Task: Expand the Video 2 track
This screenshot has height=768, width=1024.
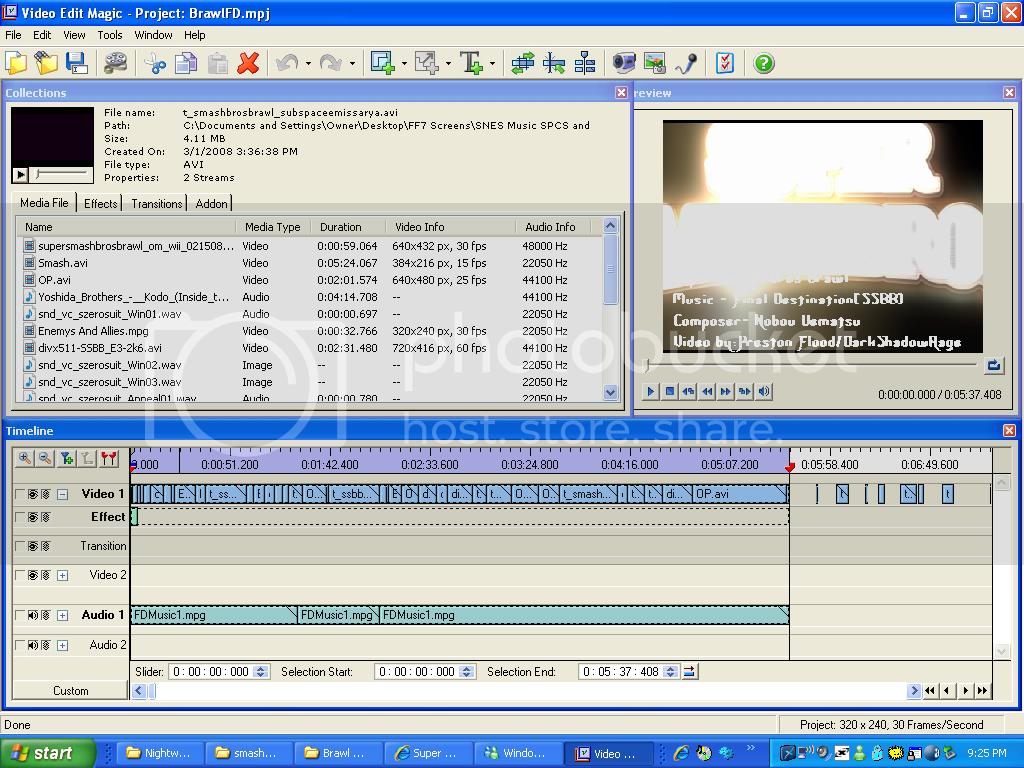Action: pos(63,575)
